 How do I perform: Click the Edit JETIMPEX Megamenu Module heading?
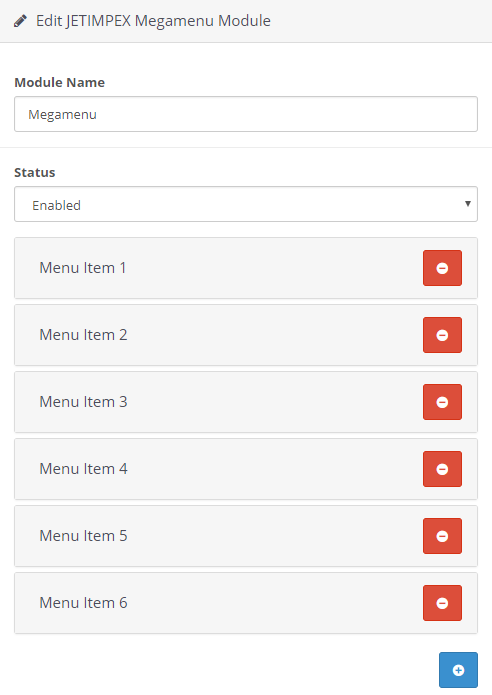(x=153, y=21)
